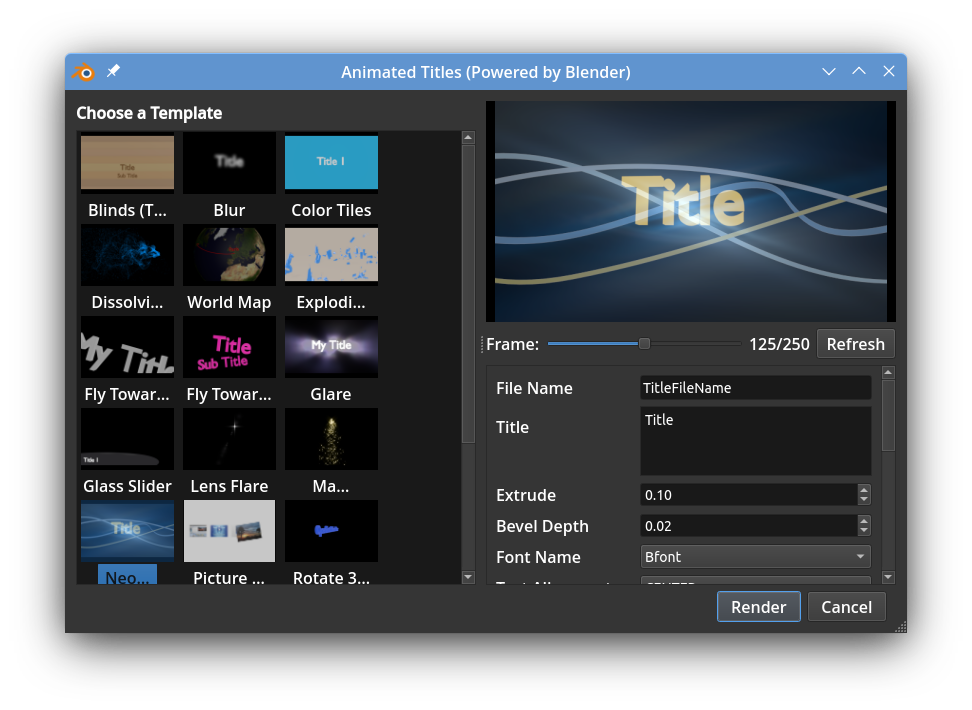Click into the Title text area
This screenshot has height=710, width=972.
755,441
